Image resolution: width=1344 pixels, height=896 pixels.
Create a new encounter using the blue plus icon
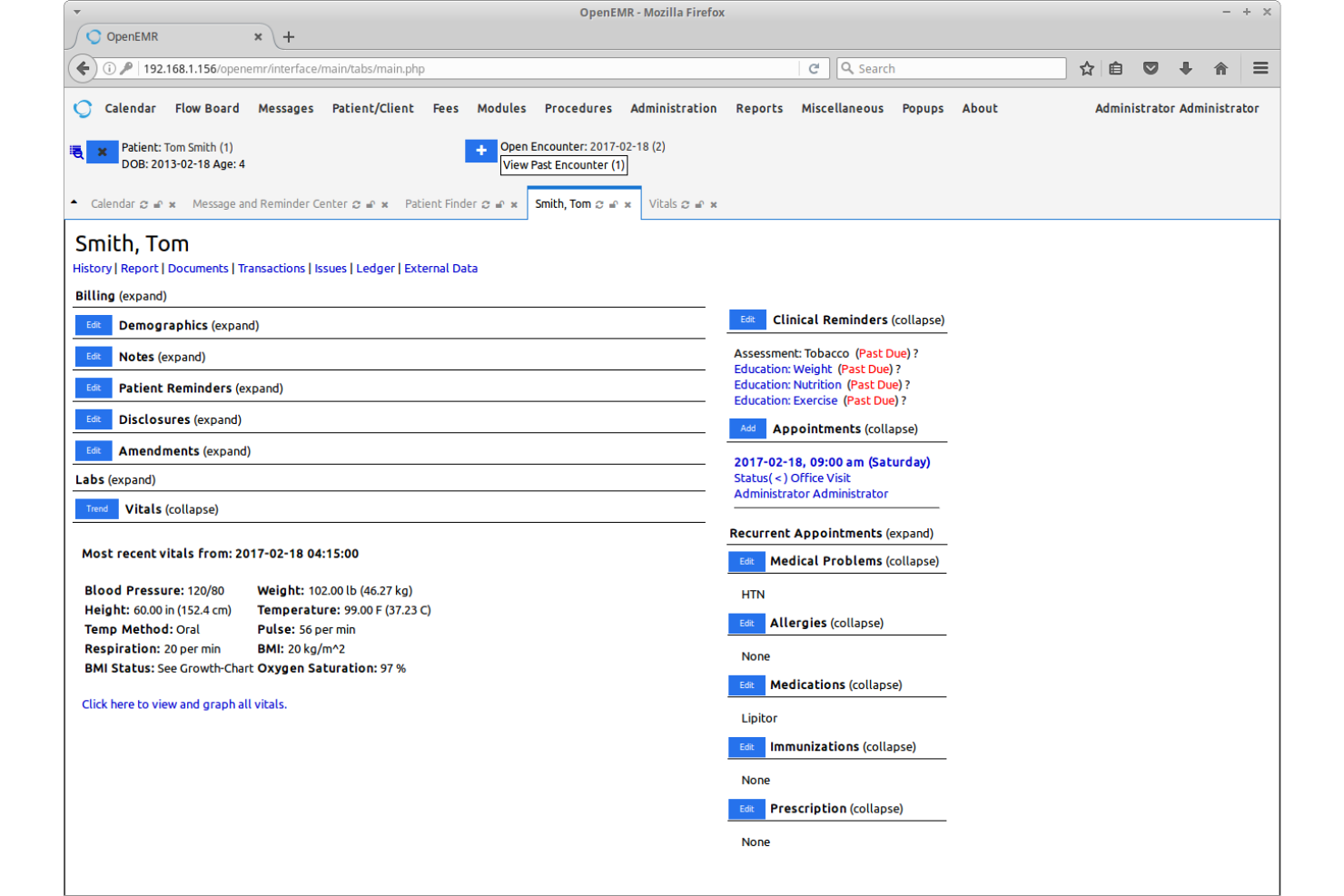[480, 151]
